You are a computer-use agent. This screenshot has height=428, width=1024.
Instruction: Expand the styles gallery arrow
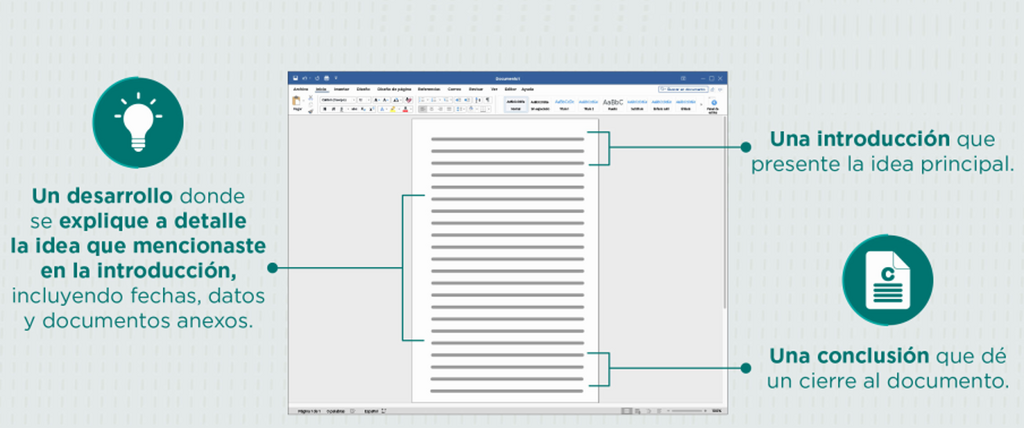[x=699, y=104]
